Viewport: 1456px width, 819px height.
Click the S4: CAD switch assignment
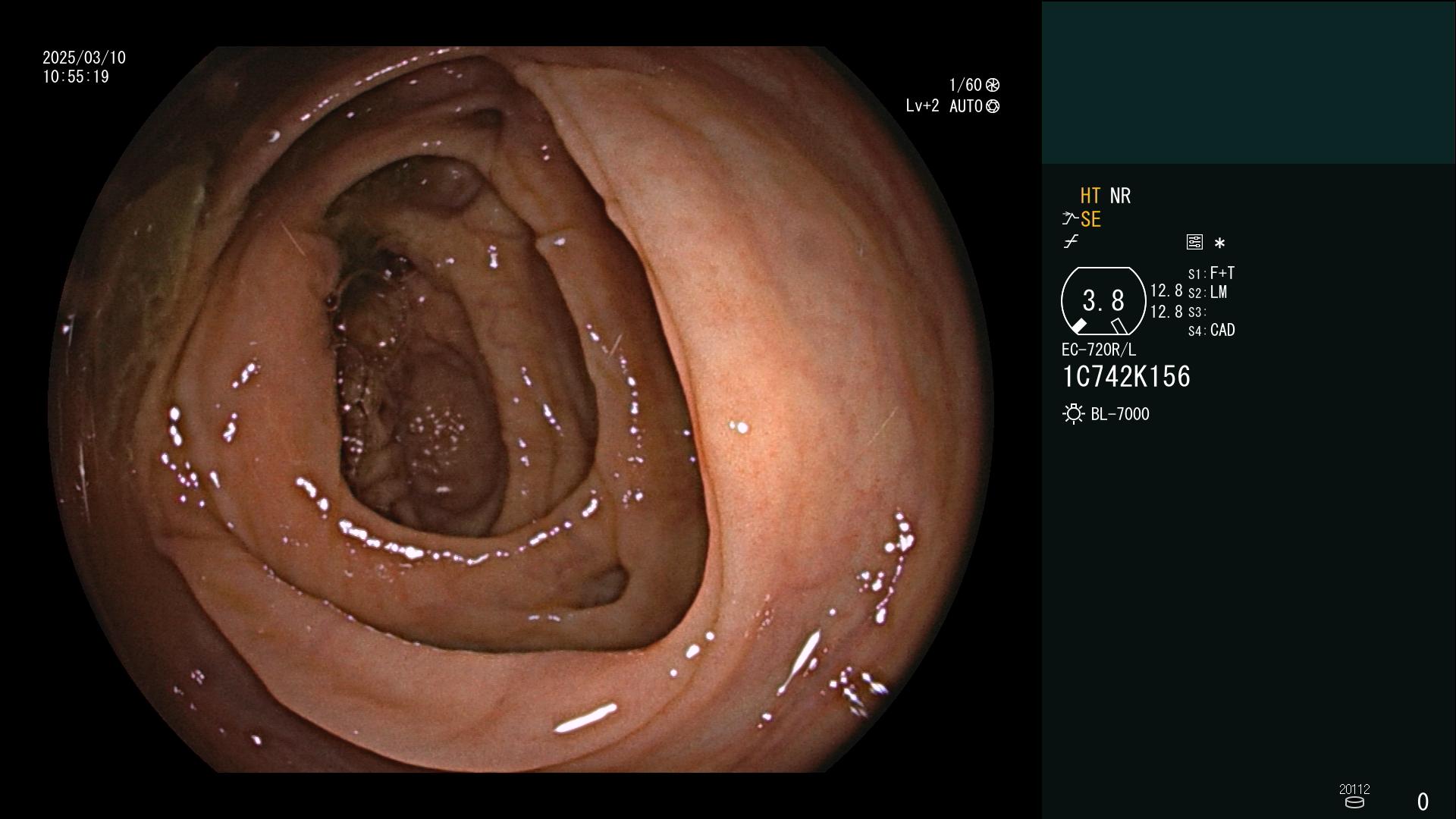[x=1211, y=330]
